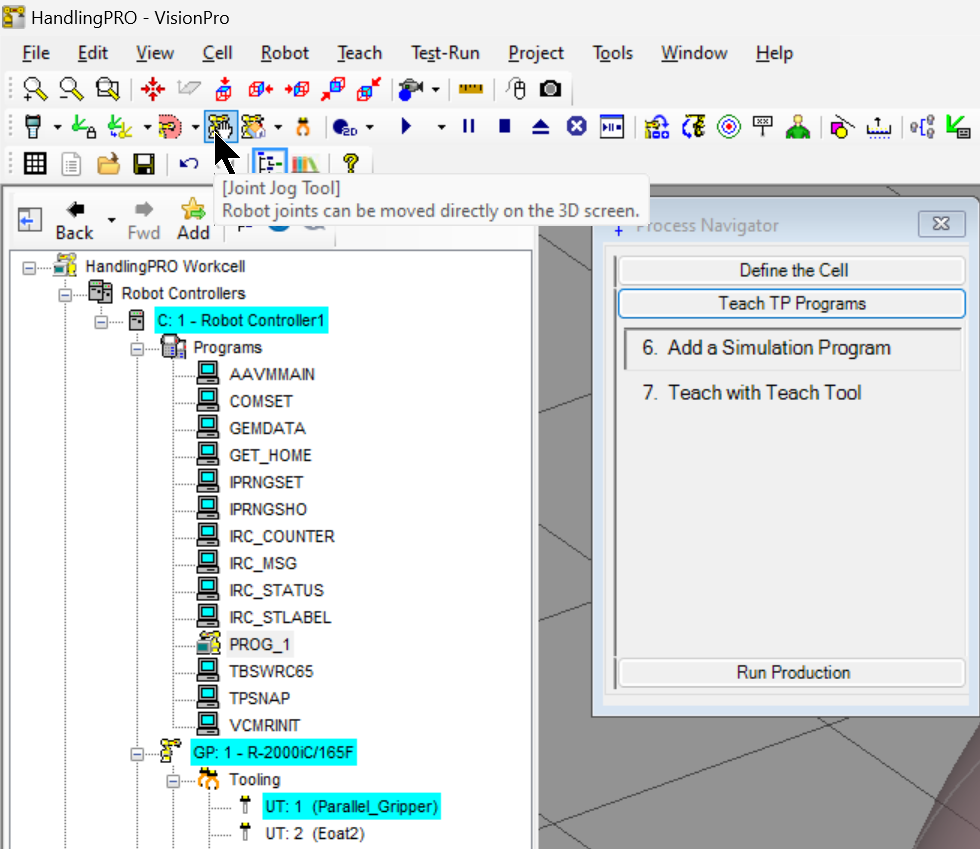Open the Back button history dropdown
The image size is (980, 849).
pos(111,220)
